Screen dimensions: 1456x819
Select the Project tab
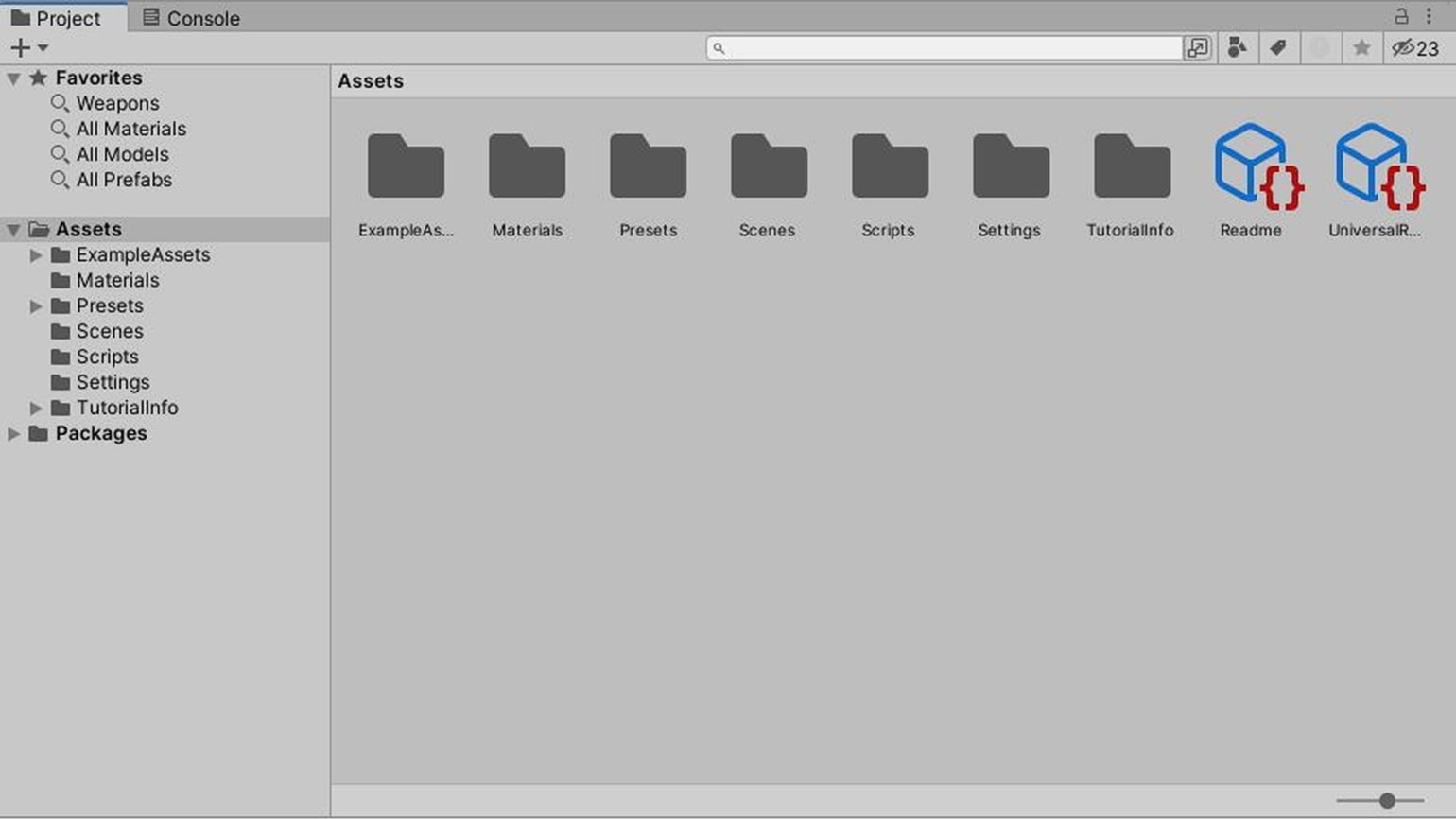coord(57,18)
